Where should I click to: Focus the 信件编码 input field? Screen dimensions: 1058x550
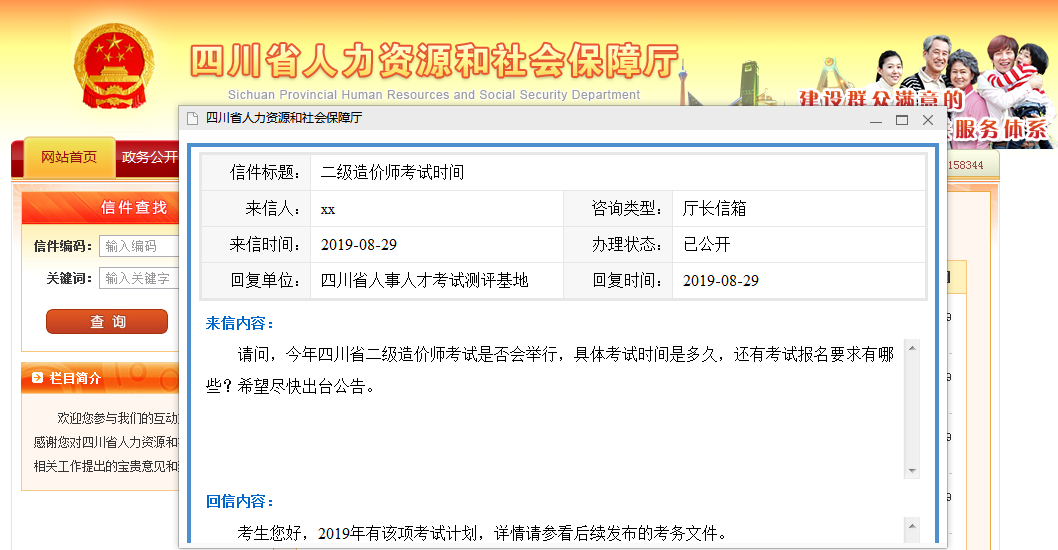click(139, 246)
